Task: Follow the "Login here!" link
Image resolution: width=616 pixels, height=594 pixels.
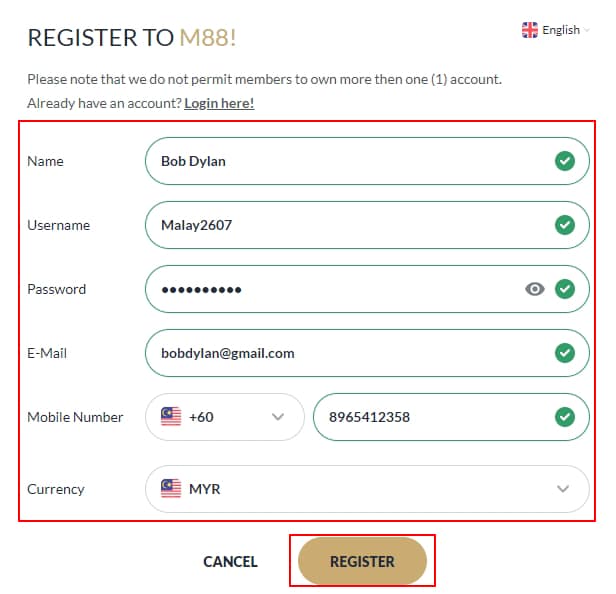Action: point(219,103)
